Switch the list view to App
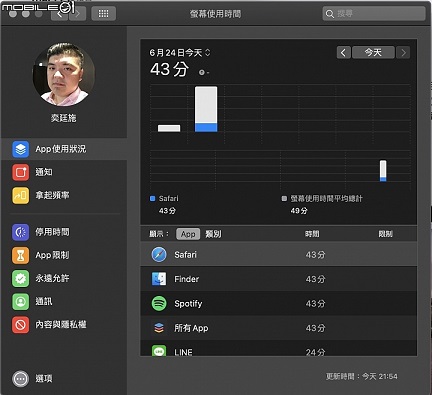 pos(188,234)
